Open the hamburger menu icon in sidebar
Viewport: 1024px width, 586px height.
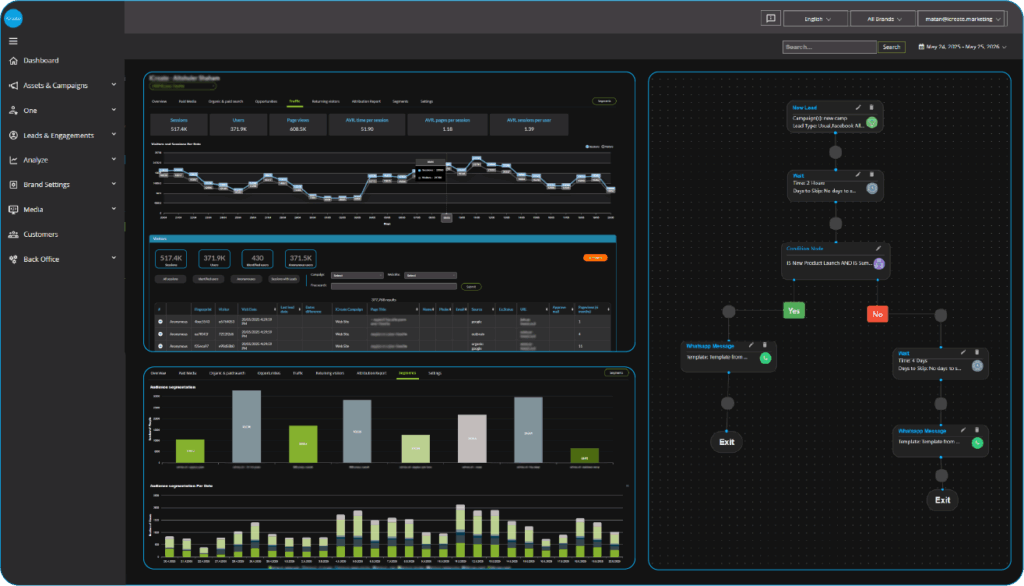(13, 41)
